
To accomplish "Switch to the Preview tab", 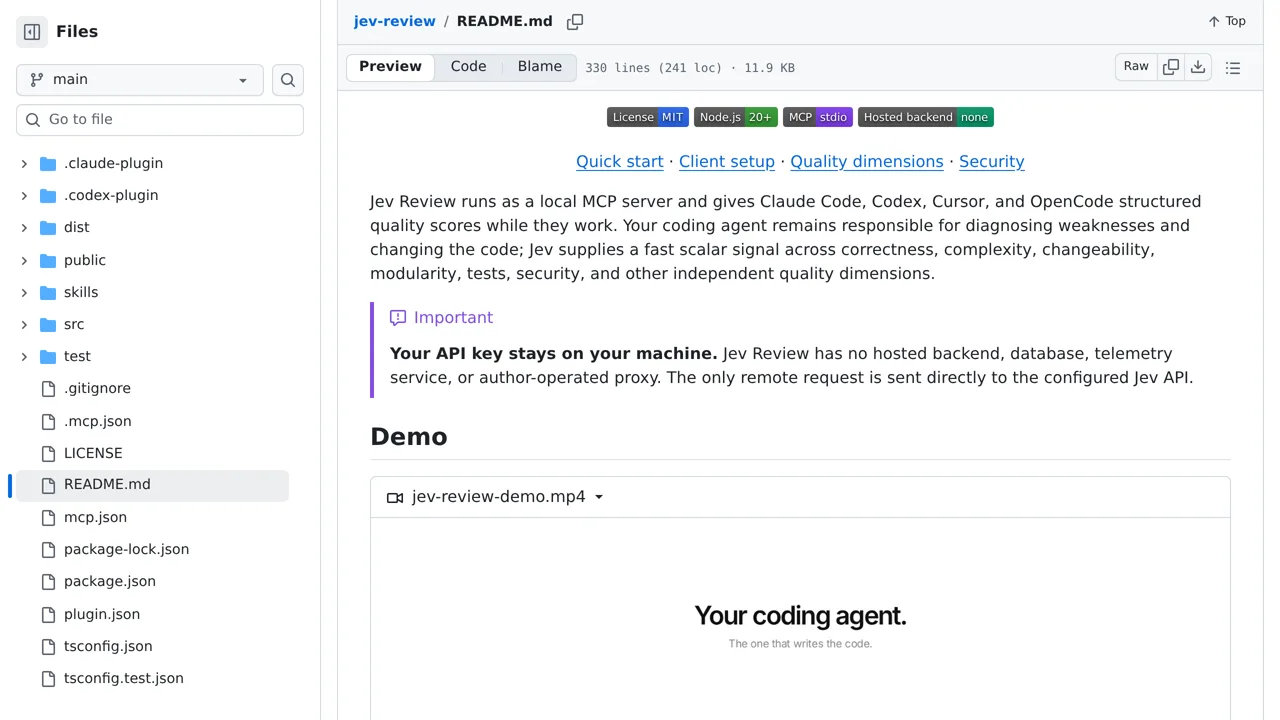I will click(x=390, y=67).
